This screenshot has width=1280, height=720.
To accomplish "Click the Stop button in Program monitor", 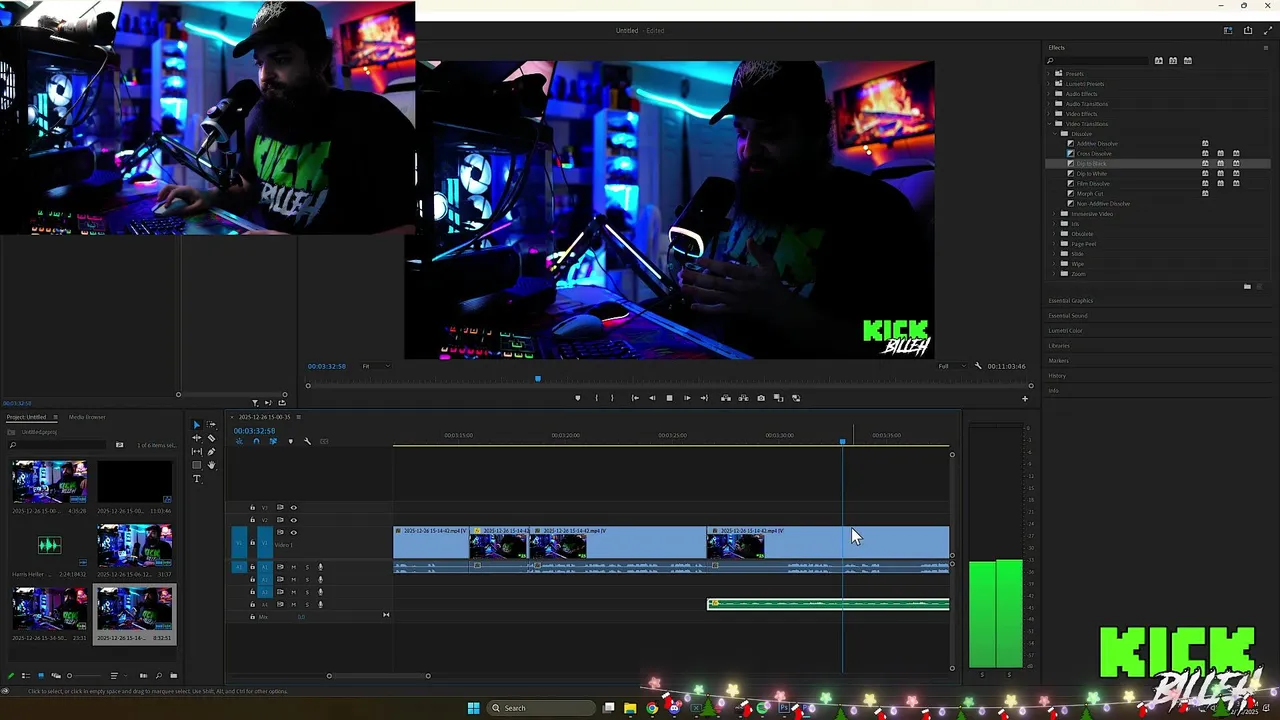I will point(669,398).
